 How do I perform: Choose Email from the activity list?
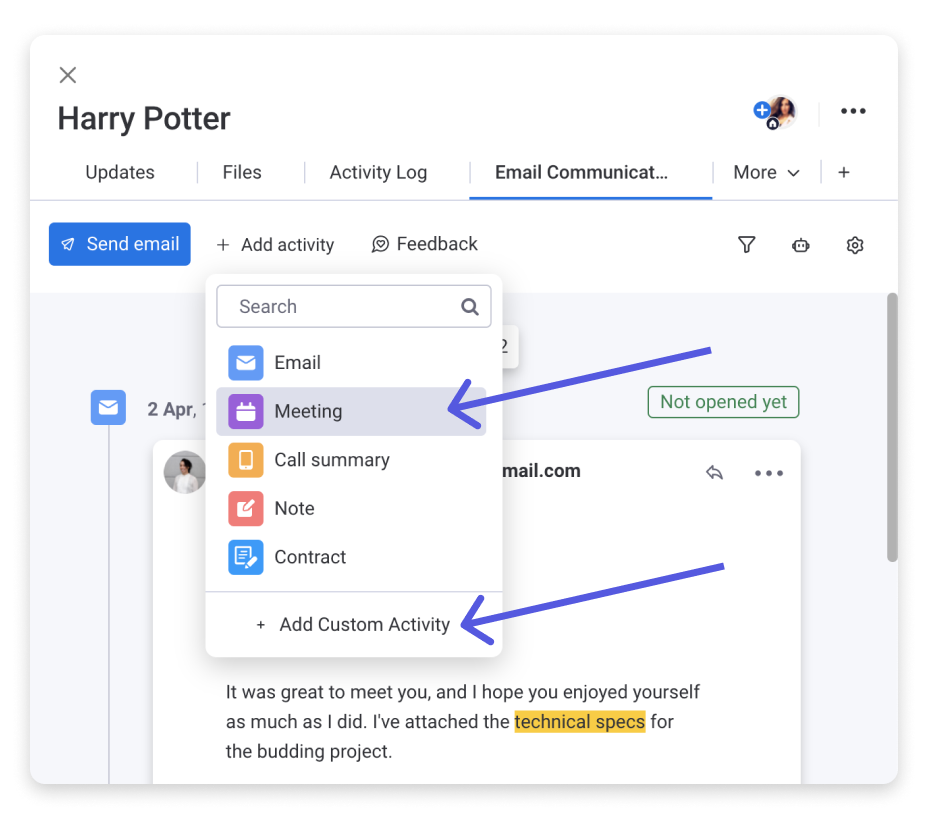pos(351,363)
